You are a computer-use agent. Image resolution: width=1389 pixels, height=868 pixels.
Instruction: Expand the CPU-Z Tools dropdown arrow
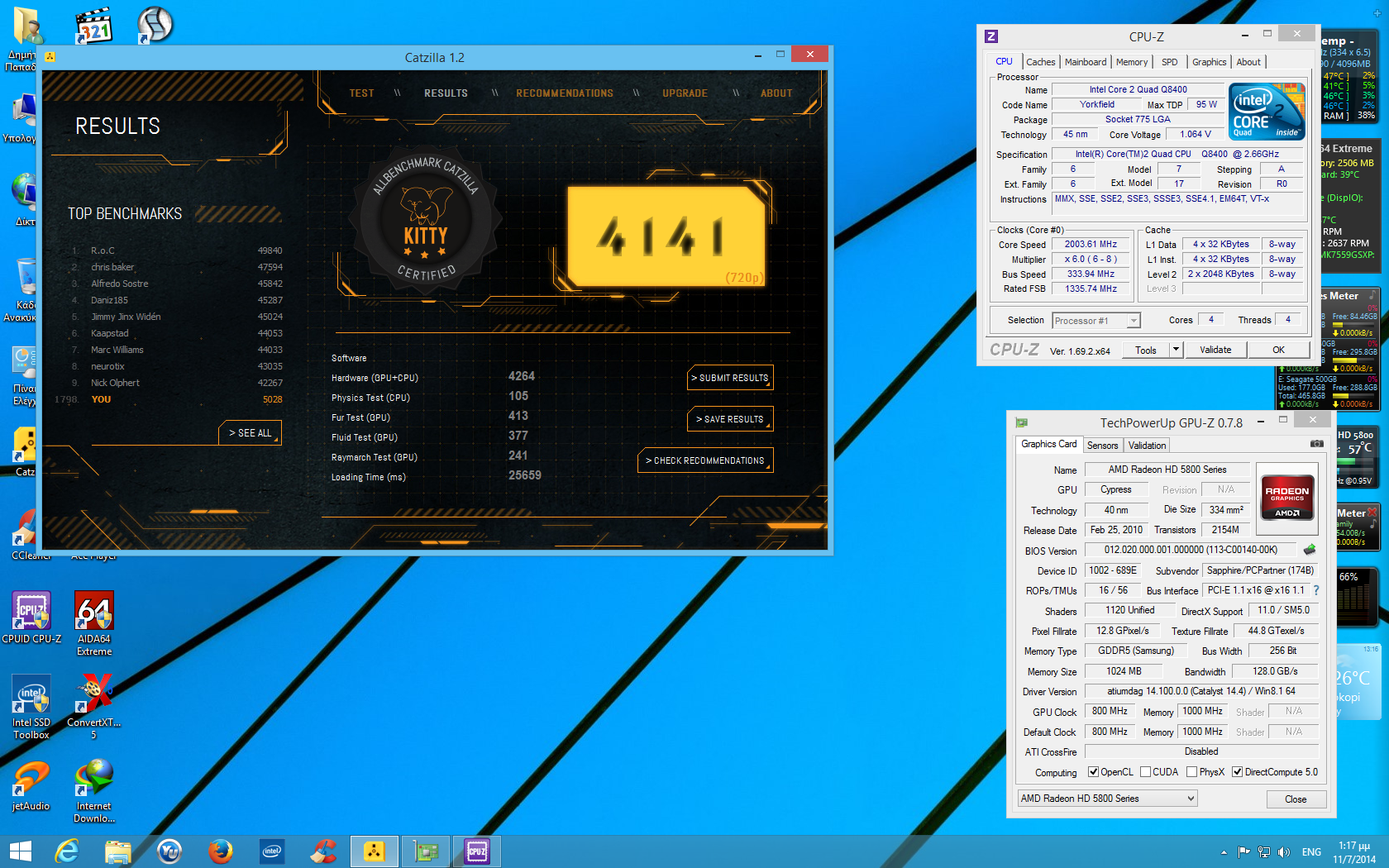pyautogui.click(x=1176, y=350)
